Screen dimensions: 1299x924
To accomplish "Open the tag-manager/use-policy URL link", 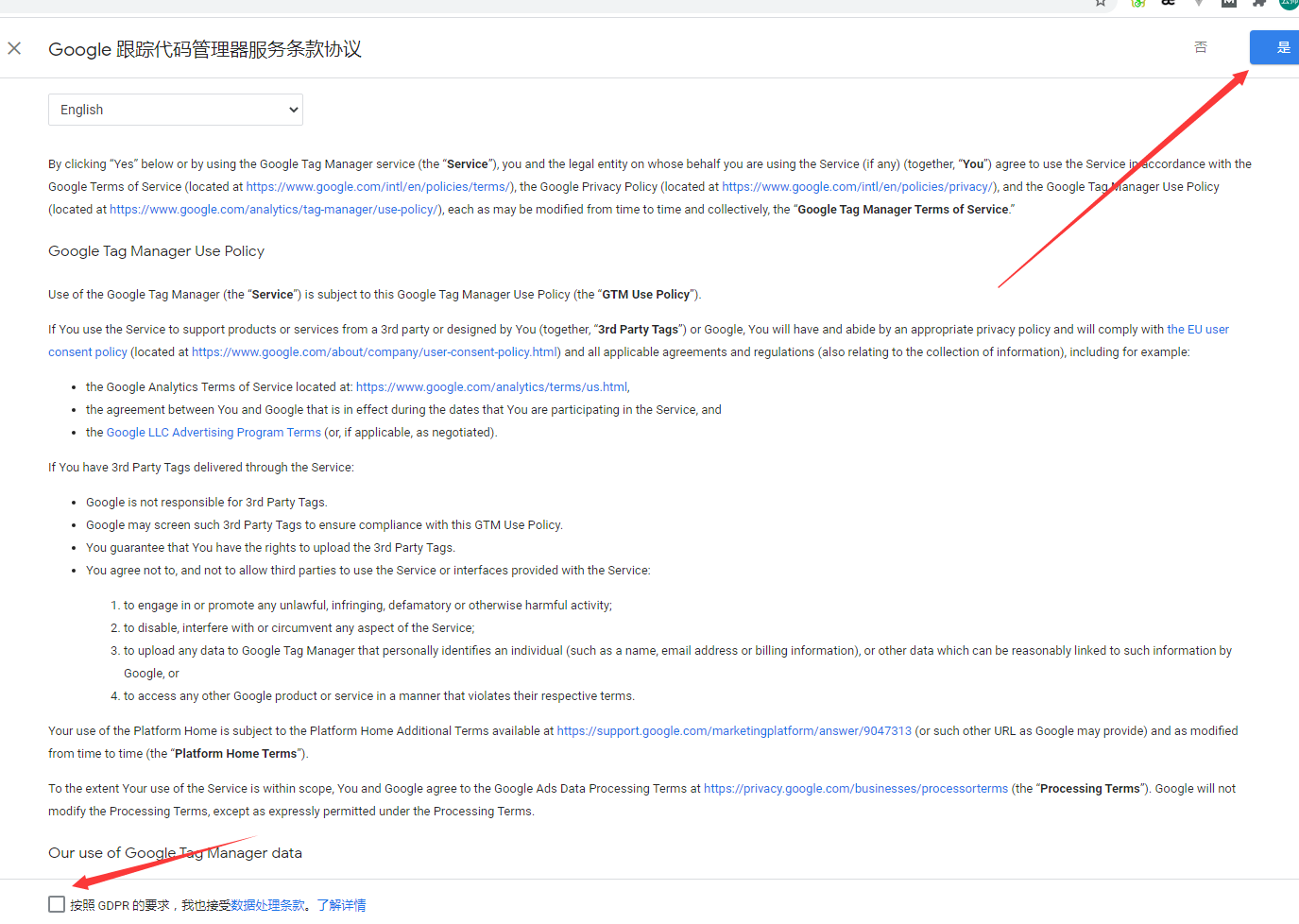I will [x=274, y=210].
